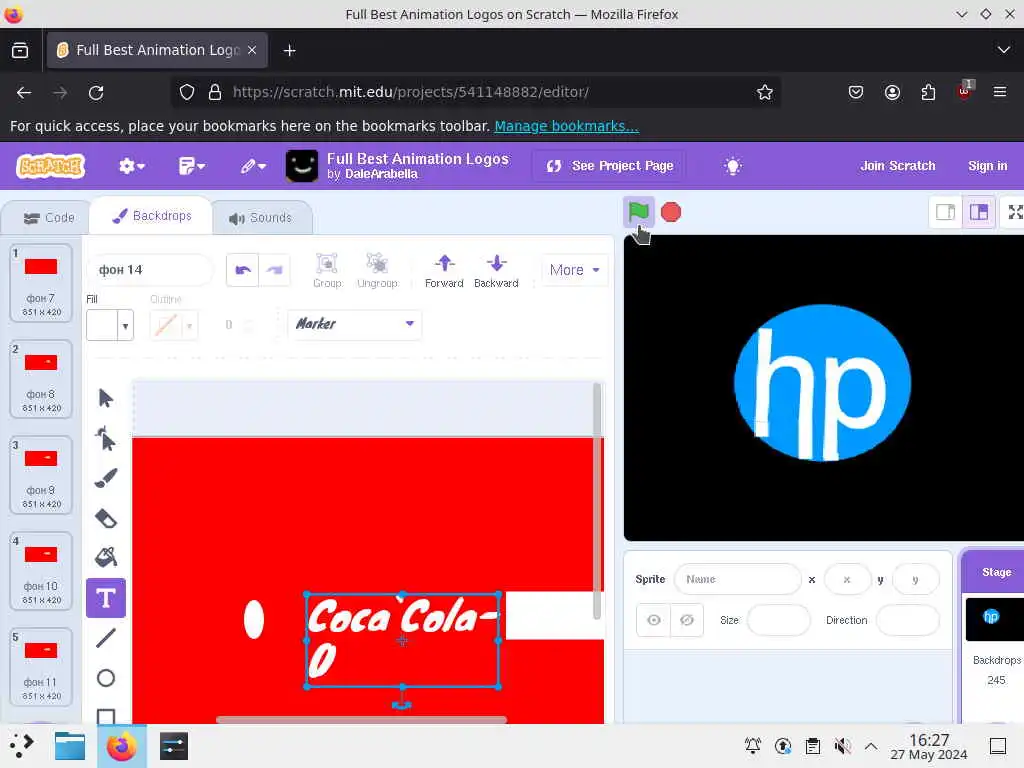Select the Circle tool
Screen dimensions: 1024x768
106,678
